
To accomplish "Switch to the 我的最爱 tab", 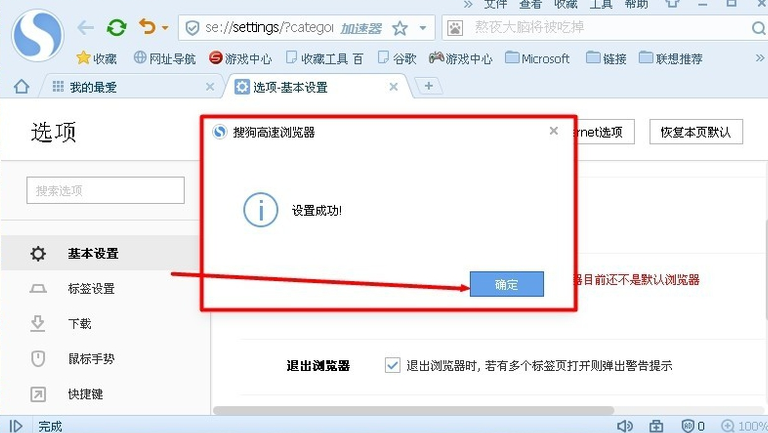I will click(93, 87).
